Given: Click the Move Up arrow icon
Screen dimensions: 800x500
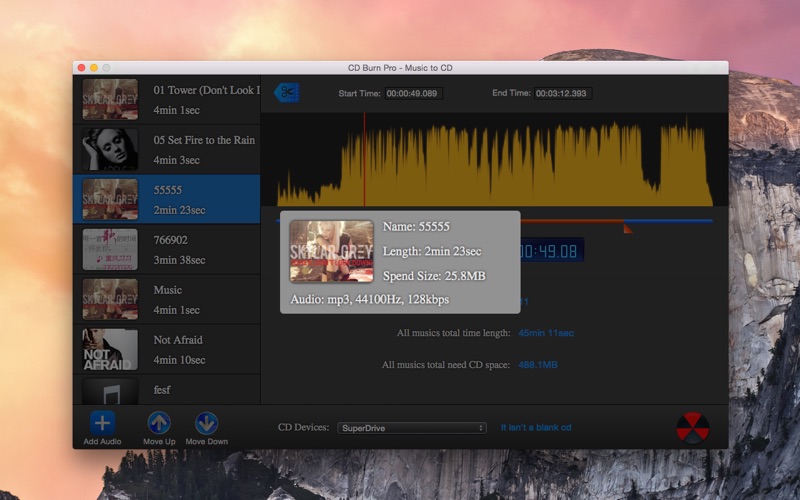Looking at the screenshot, I should (159, 423).
